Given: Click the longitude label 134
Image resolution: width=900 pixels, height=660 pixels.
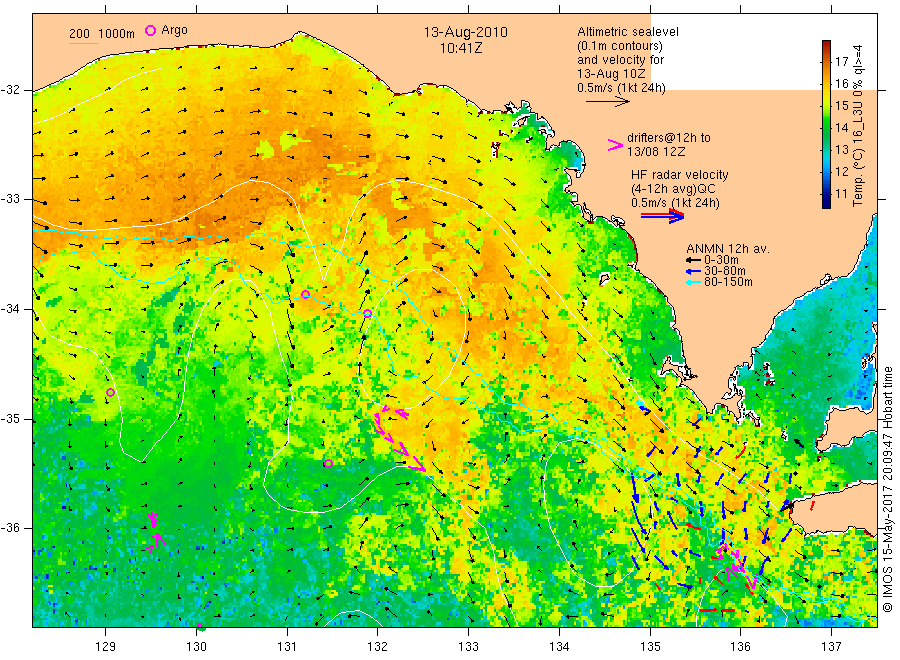Looking at the screenshot, I should [559, 646].
